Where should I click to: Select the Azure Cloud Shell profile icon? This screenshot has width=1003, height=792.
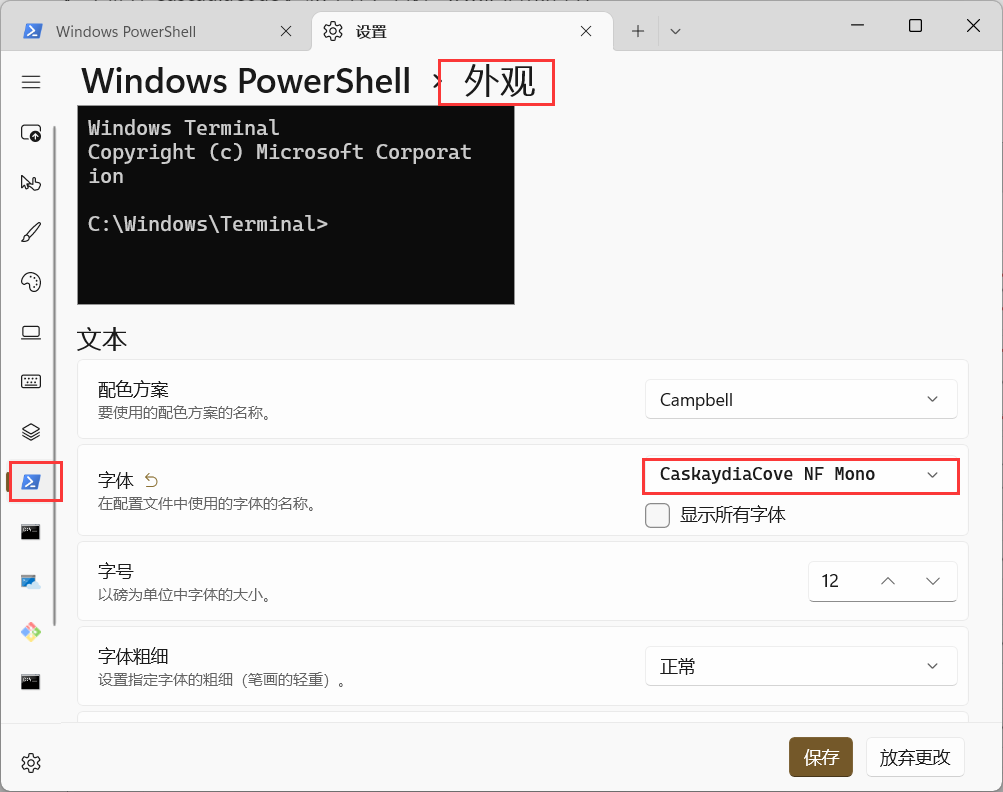[x=31, y=582]
